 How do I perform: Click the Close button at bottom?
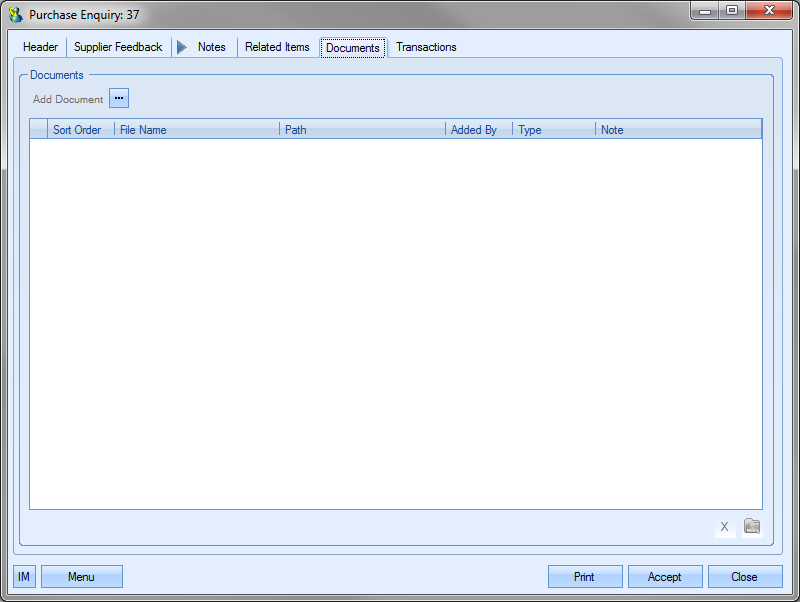(745, 576)
